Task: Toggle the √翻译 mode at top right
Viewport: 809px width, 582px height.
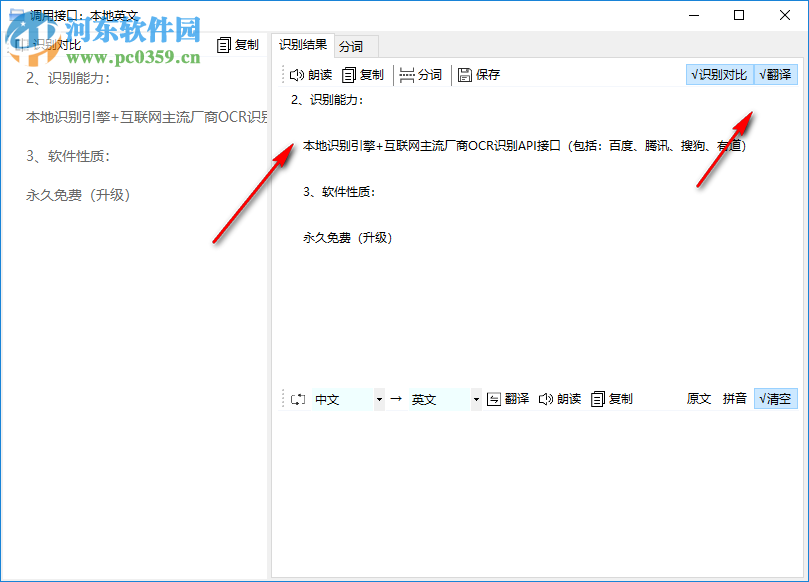Action: (775, 74)
